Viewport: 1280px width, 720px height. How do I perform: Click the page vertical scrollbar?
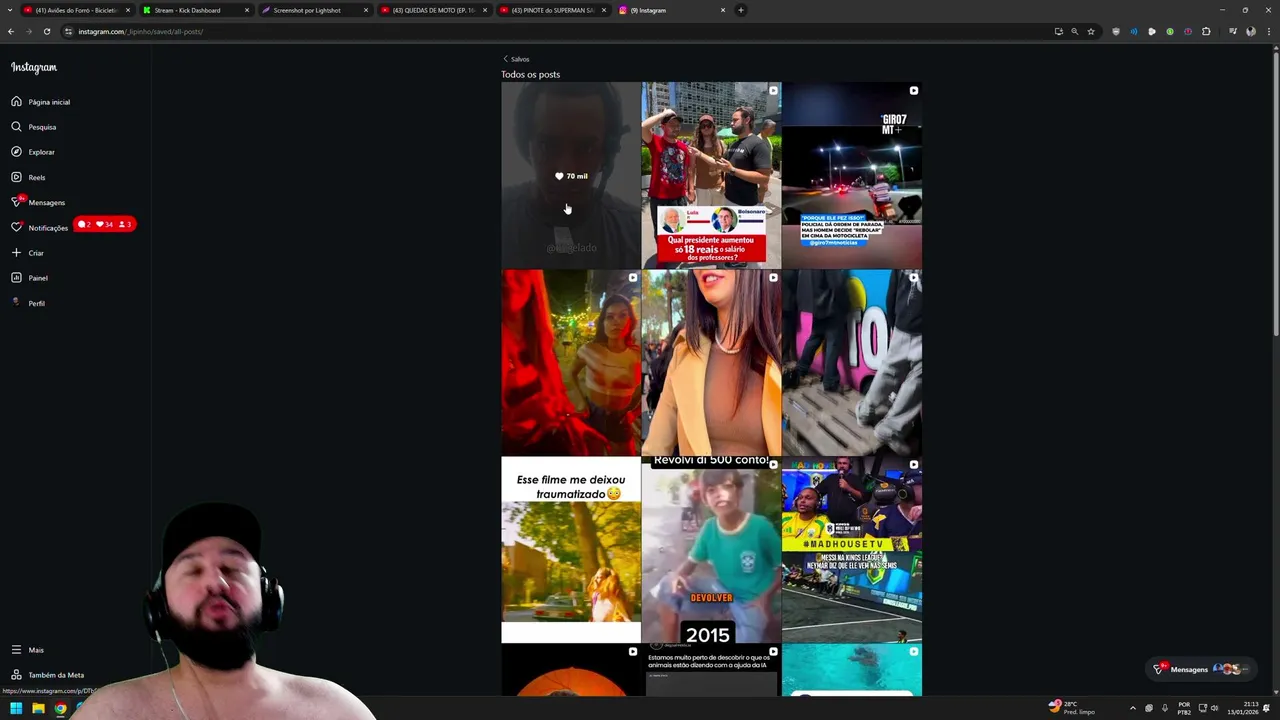(x=1275, y=192)
